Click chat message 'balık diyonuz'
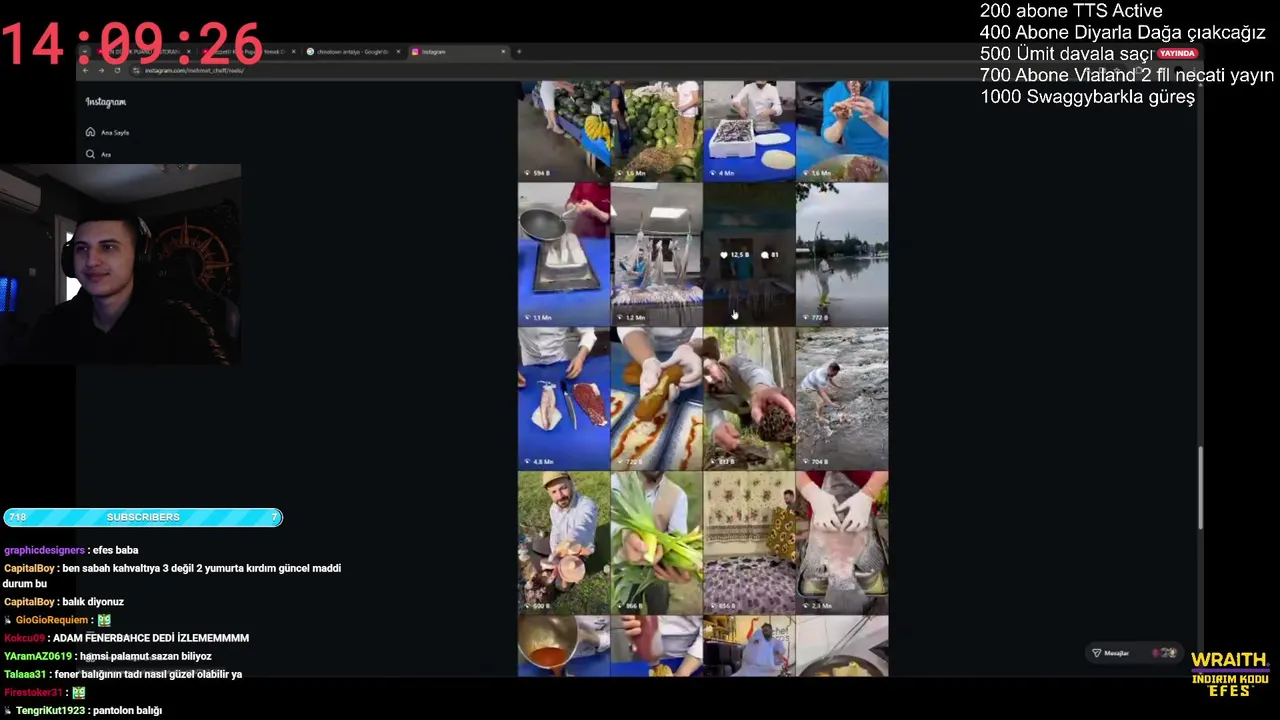 point(93,602)
